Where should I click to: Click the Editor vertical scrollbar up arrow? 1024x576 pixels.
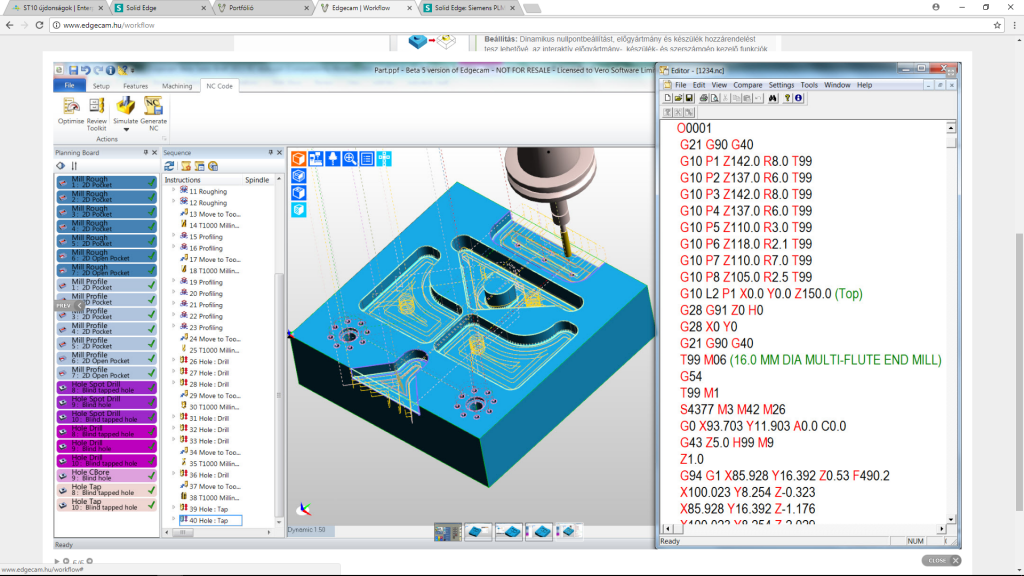[x=951, y=128]
